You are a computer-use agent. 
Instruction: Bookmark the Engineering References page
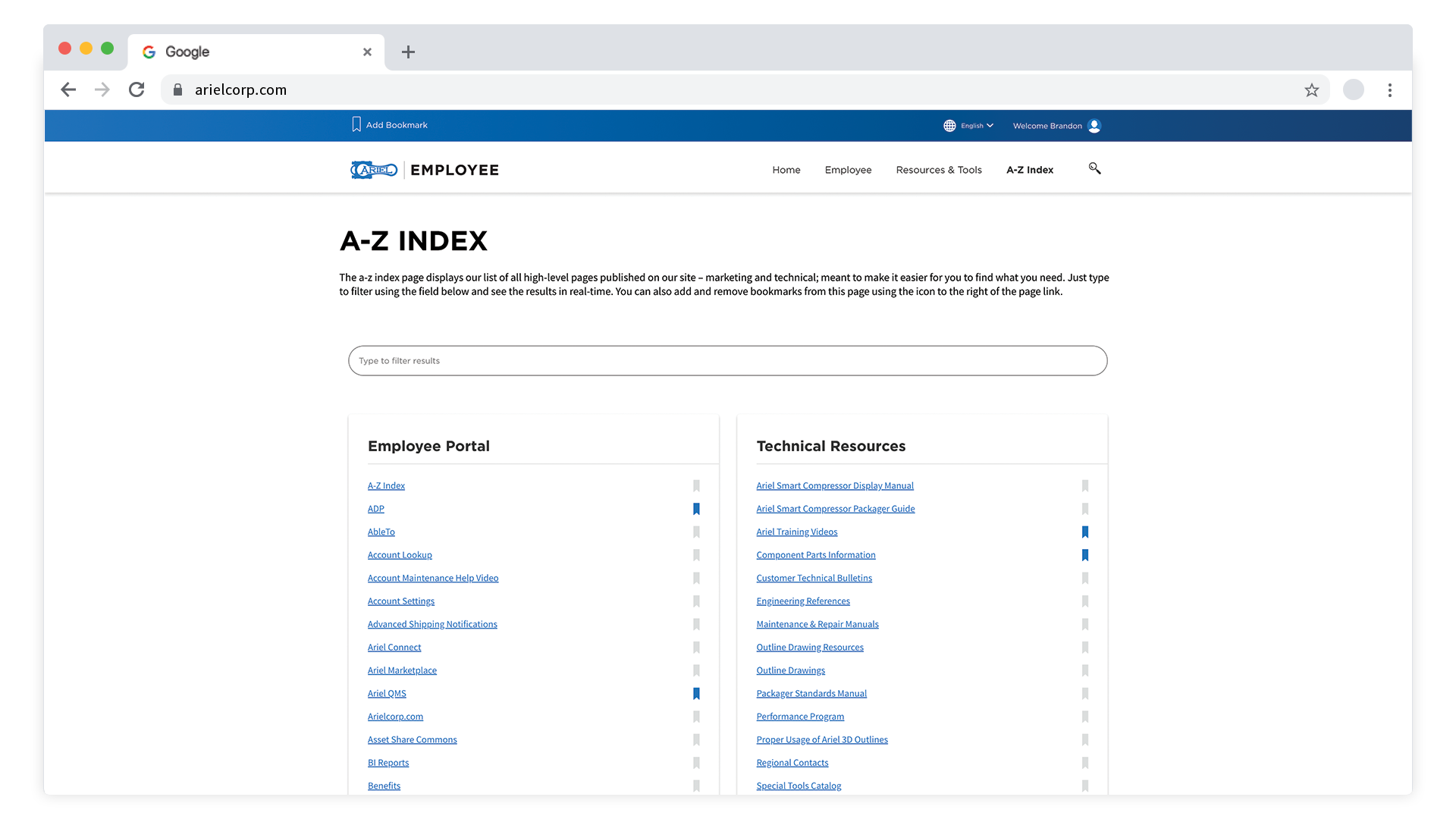(1085, 601)
